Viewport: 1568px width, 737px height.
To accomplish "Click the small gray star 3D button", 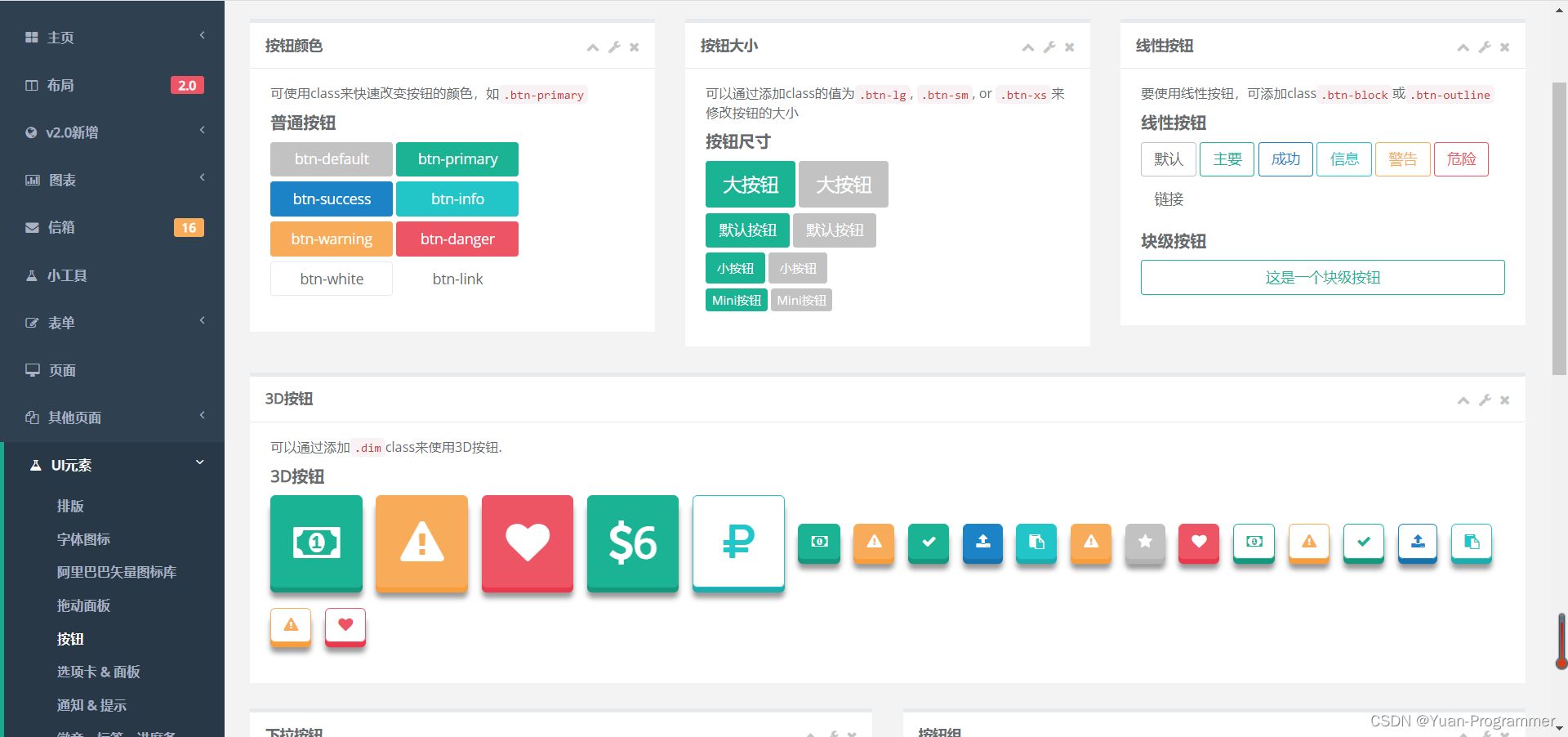I will [1145, 543].
